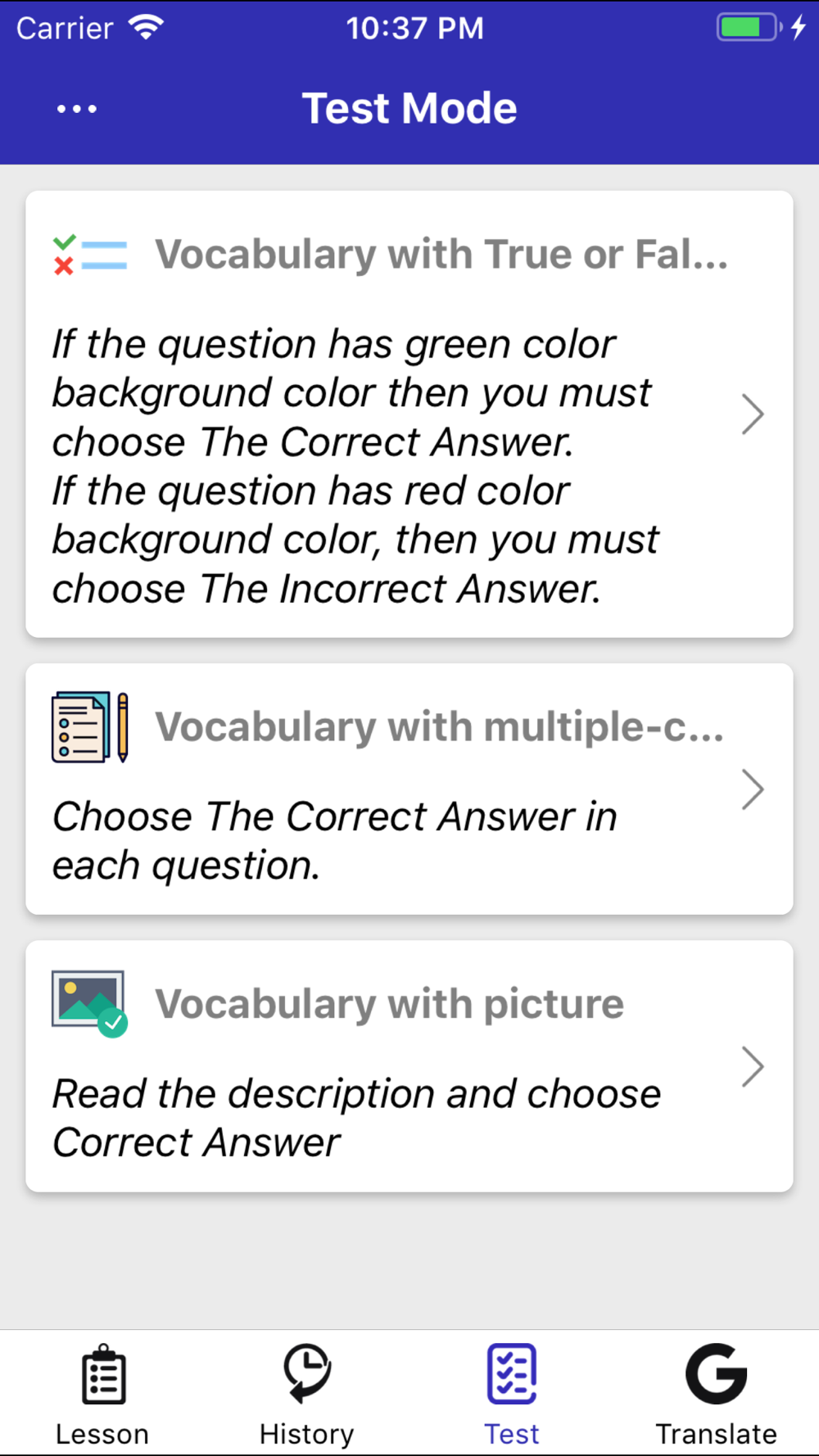Tap the Google Translate G icon

click(x=717, y=1373)
